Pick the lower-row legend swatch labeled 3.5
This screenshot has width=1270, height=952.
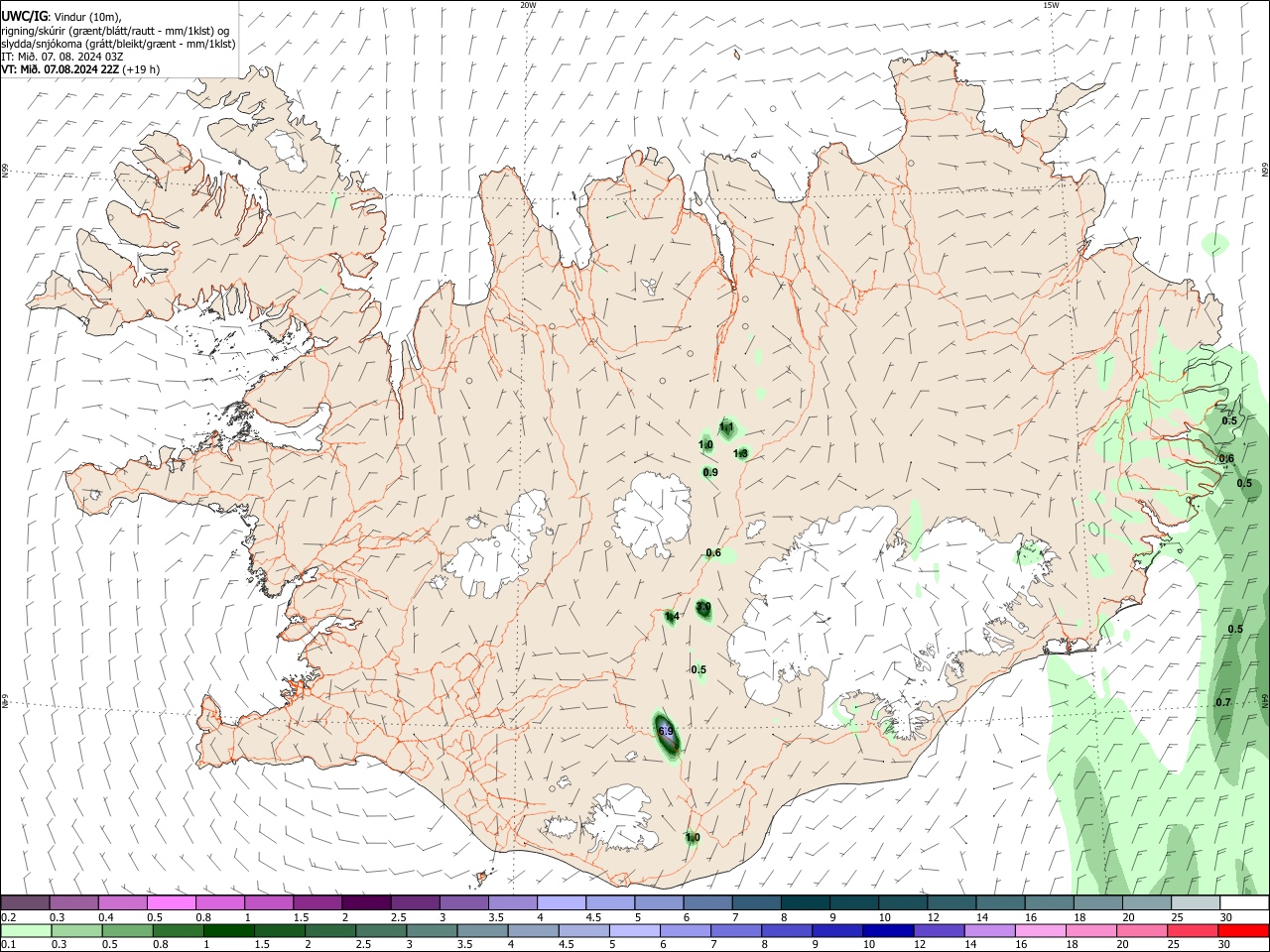tap(482, 931)
